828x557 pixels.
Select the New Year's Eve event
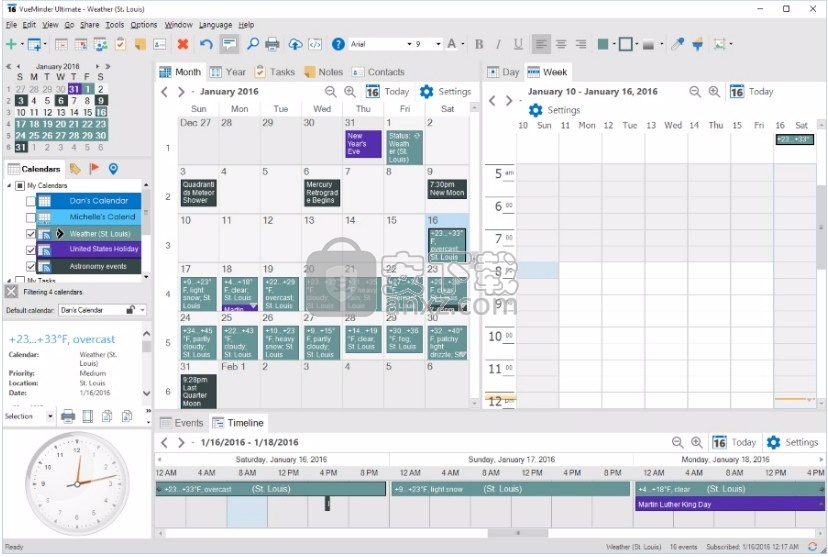(x=363, y=144)
